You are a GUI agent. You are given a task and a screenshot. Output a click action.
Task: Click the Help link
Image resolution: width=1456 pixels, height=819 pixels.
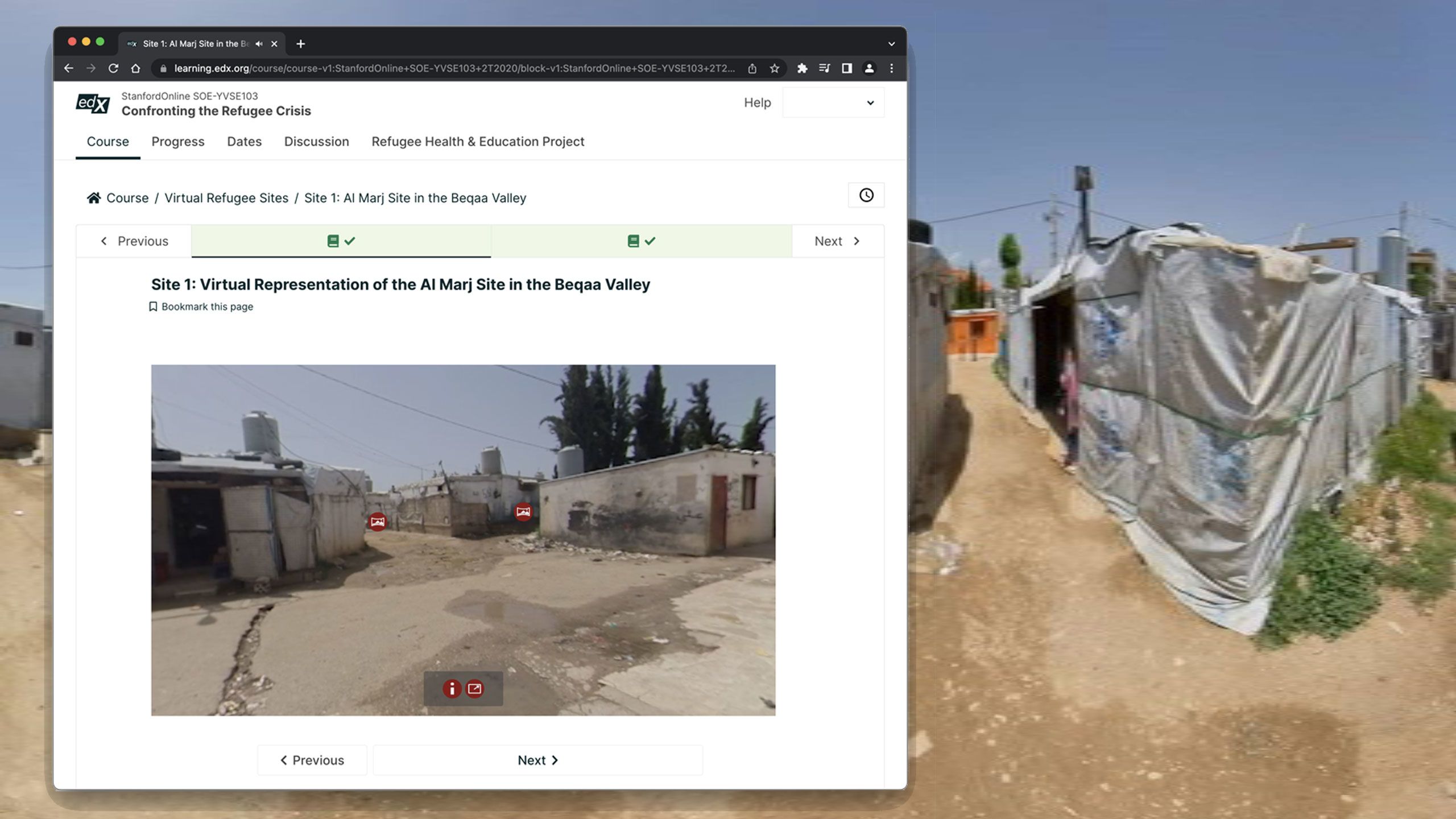coord(758,103)
